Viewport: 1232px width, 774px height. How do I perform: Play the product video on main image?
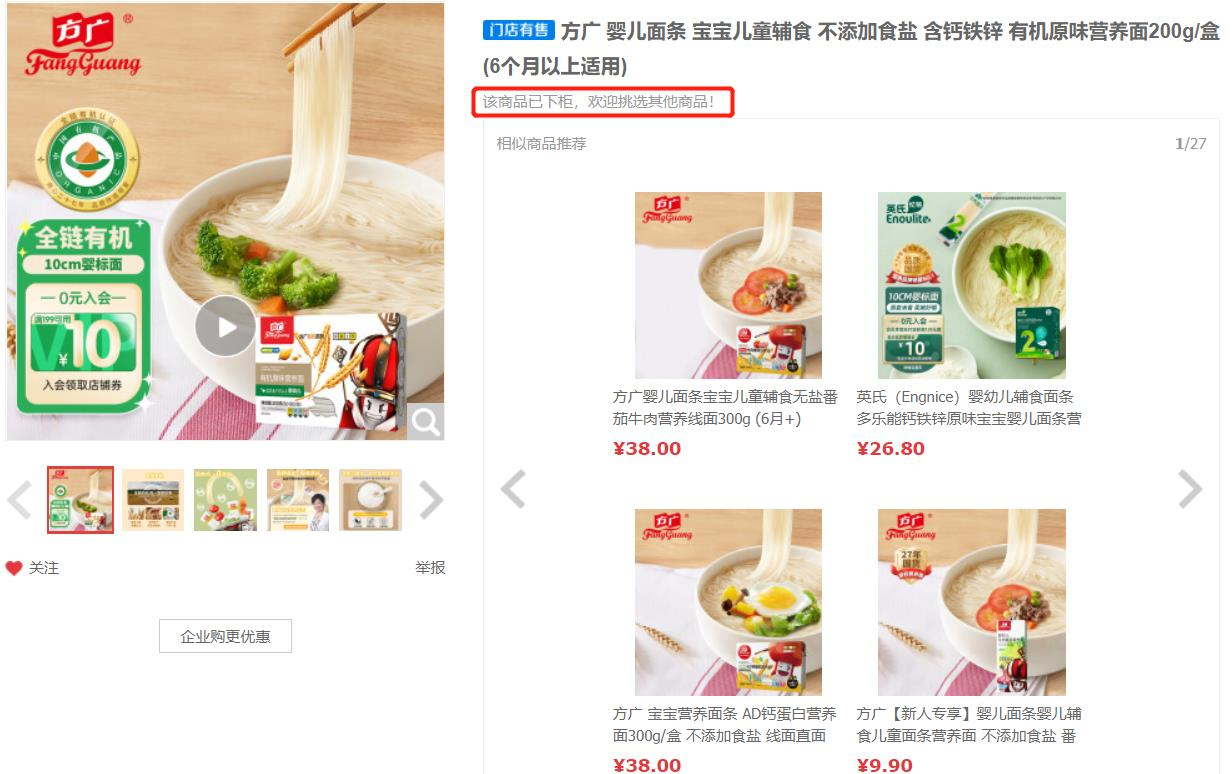coord(225,326)
